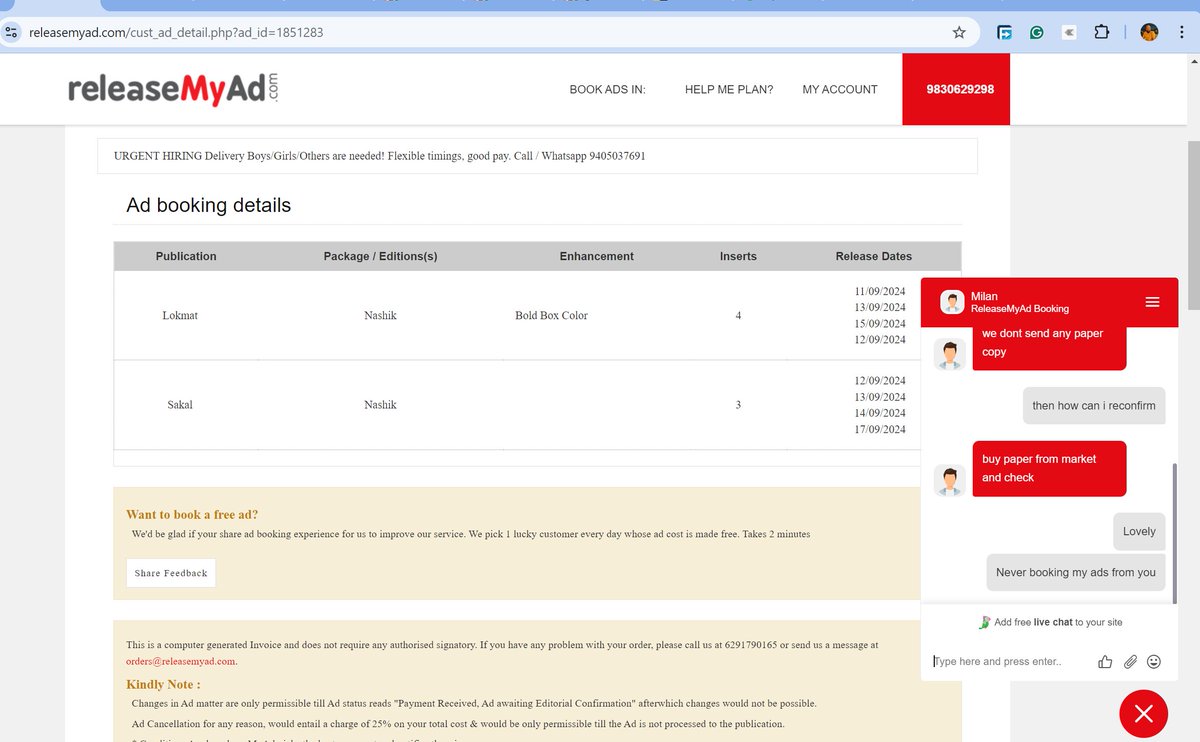Click the releaseMyAd logo

173,89
